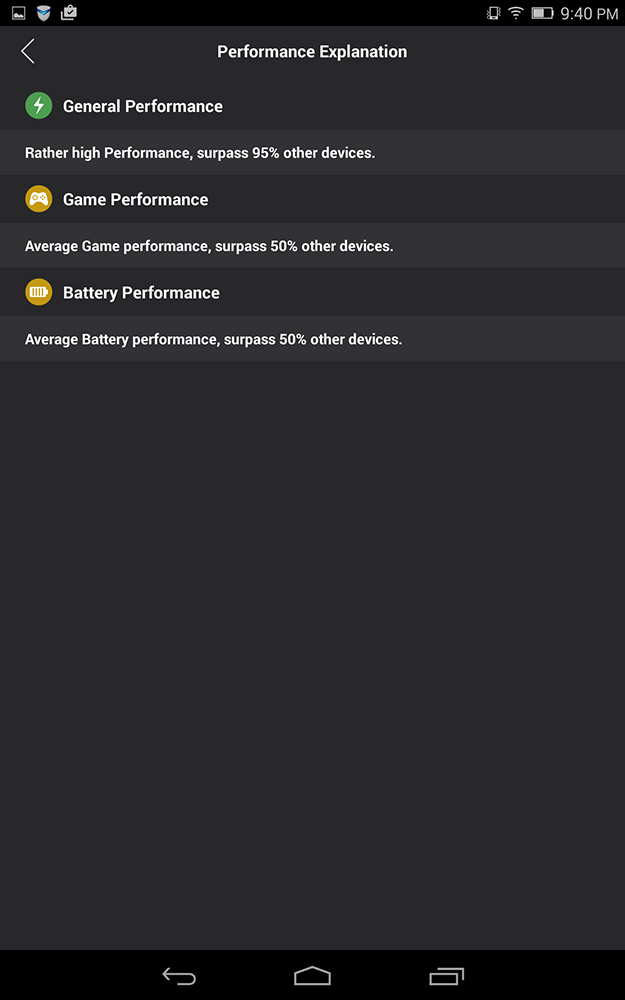Select the General Performance heading
Screen dimensions: 625x1000
143,106
